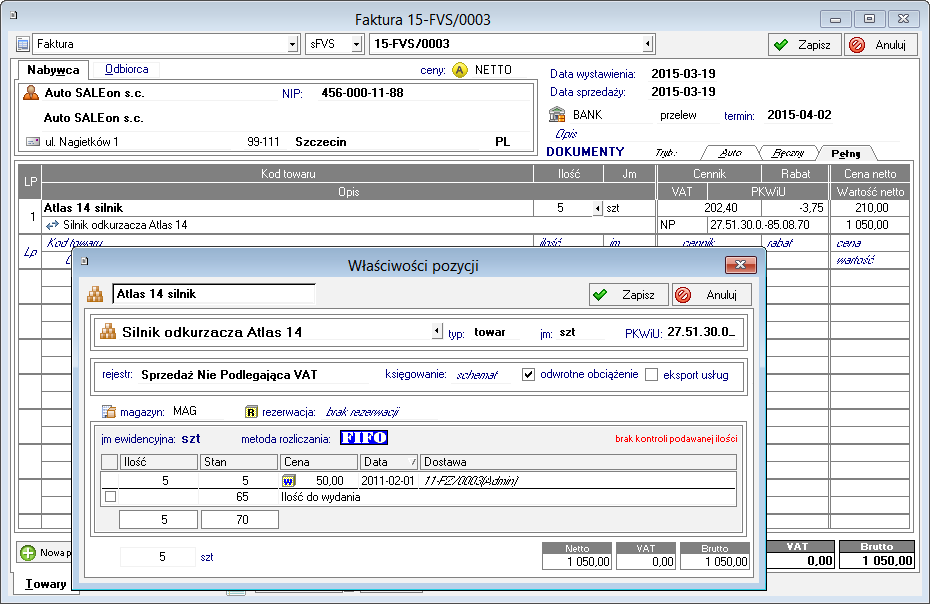Screen dimensions: 930x604
Task: Click the BANK building icon
Action: [557, 114]
